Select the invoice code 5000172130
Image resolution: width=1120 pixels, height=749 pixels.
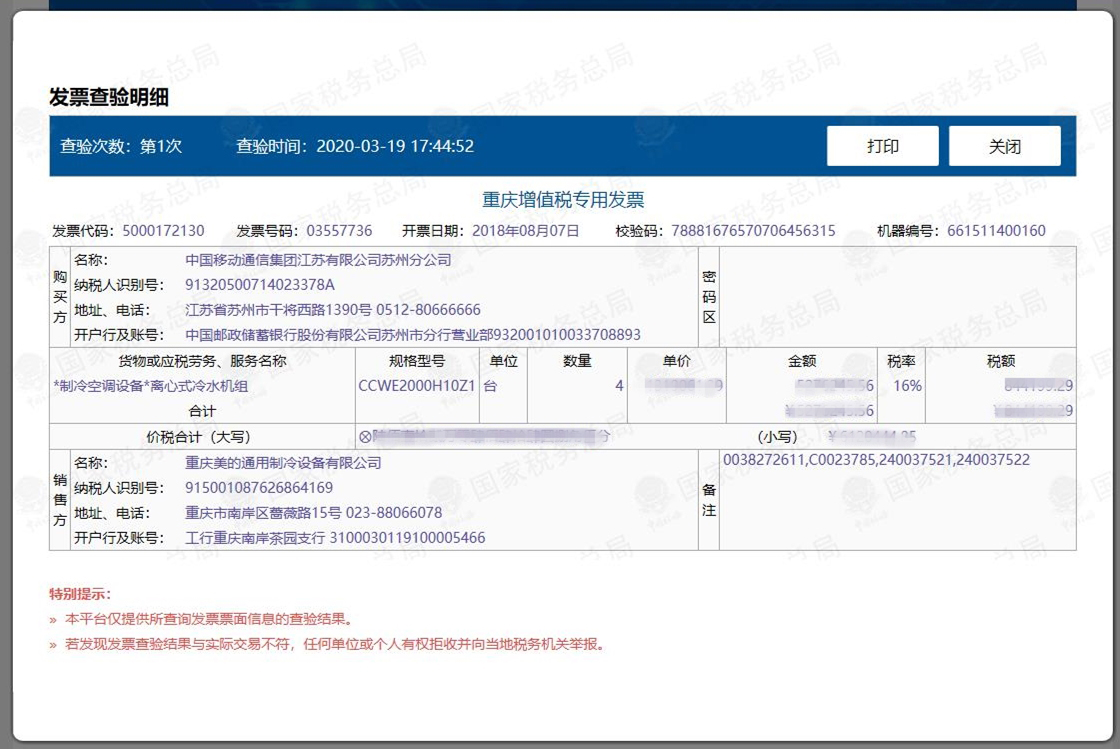(x=163, y=231)
